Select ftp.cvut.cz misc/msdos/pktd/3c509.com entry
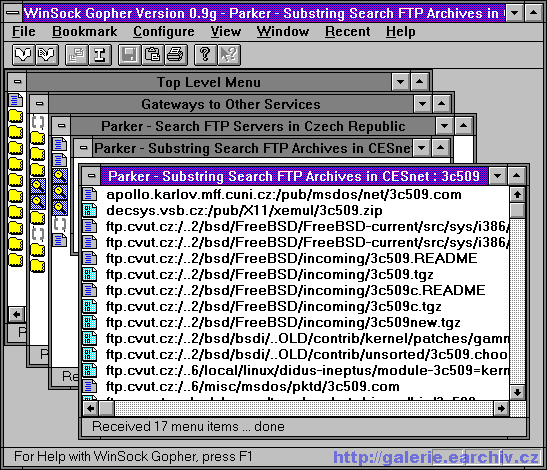This screenshot has height=470, width=547. click(x=253, y=387)
